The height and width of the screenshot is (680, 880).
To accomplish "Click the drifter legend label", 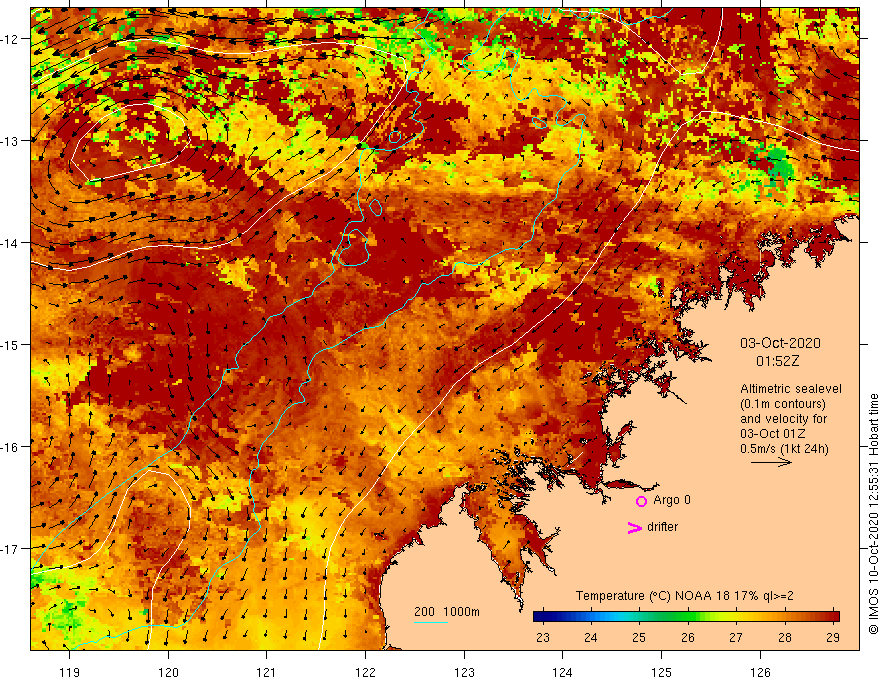I will (x=662, y=527).
